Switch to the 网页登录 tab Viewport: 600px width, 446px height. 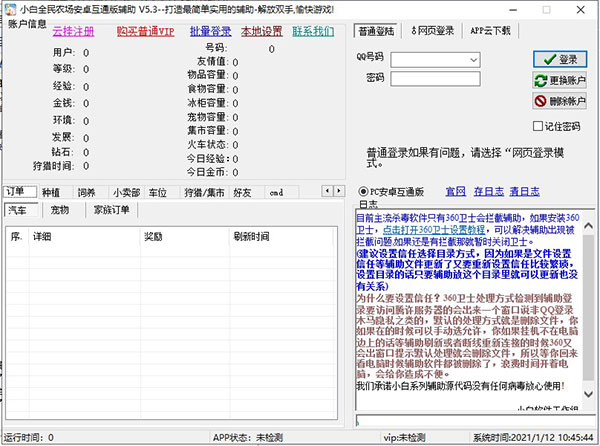[432, 31]
